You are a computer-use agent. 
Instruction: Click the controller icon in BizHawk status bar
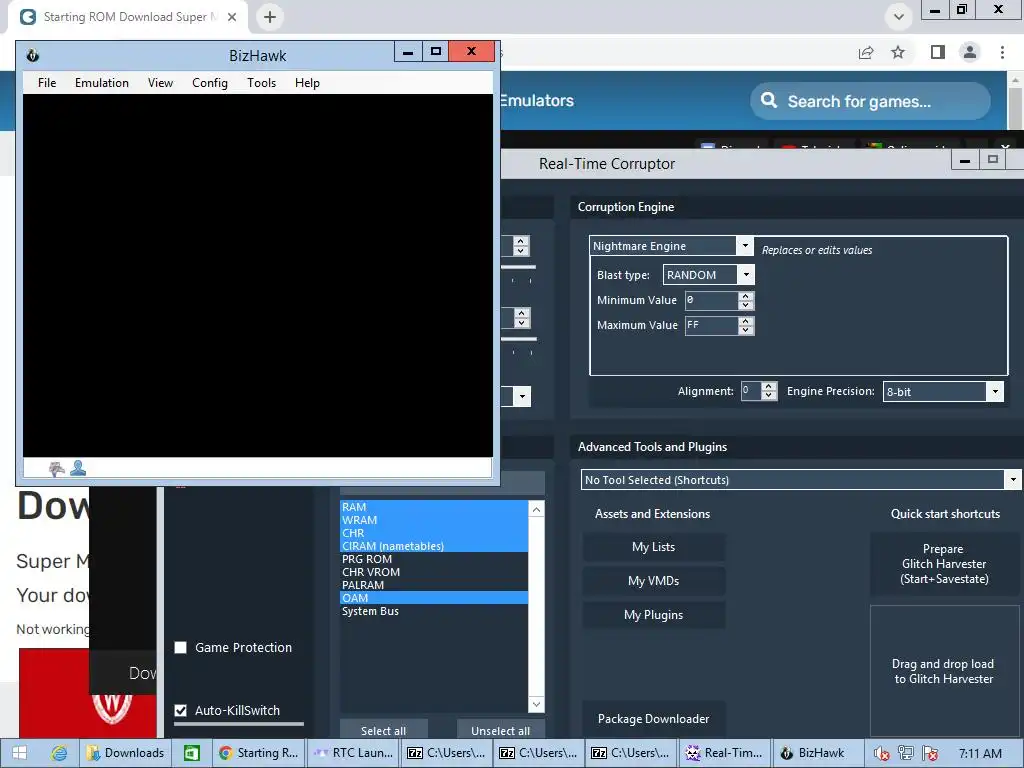(x=57, y=468)
